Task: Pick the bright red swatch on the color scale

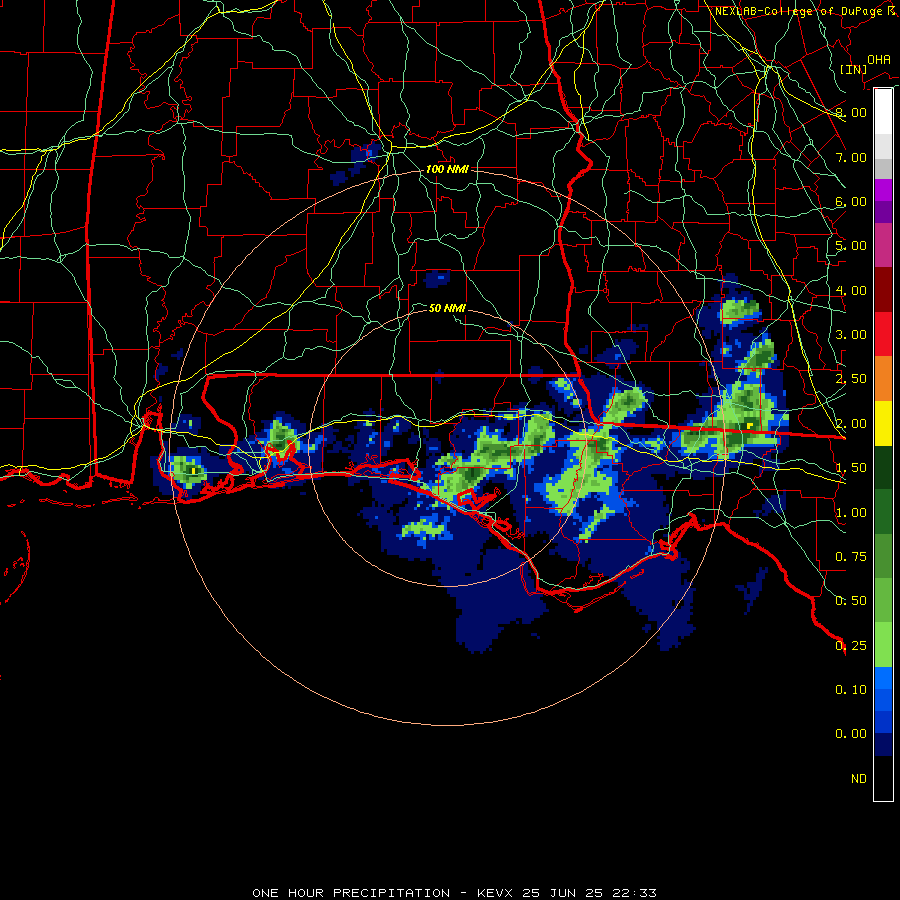Action: 883,334
